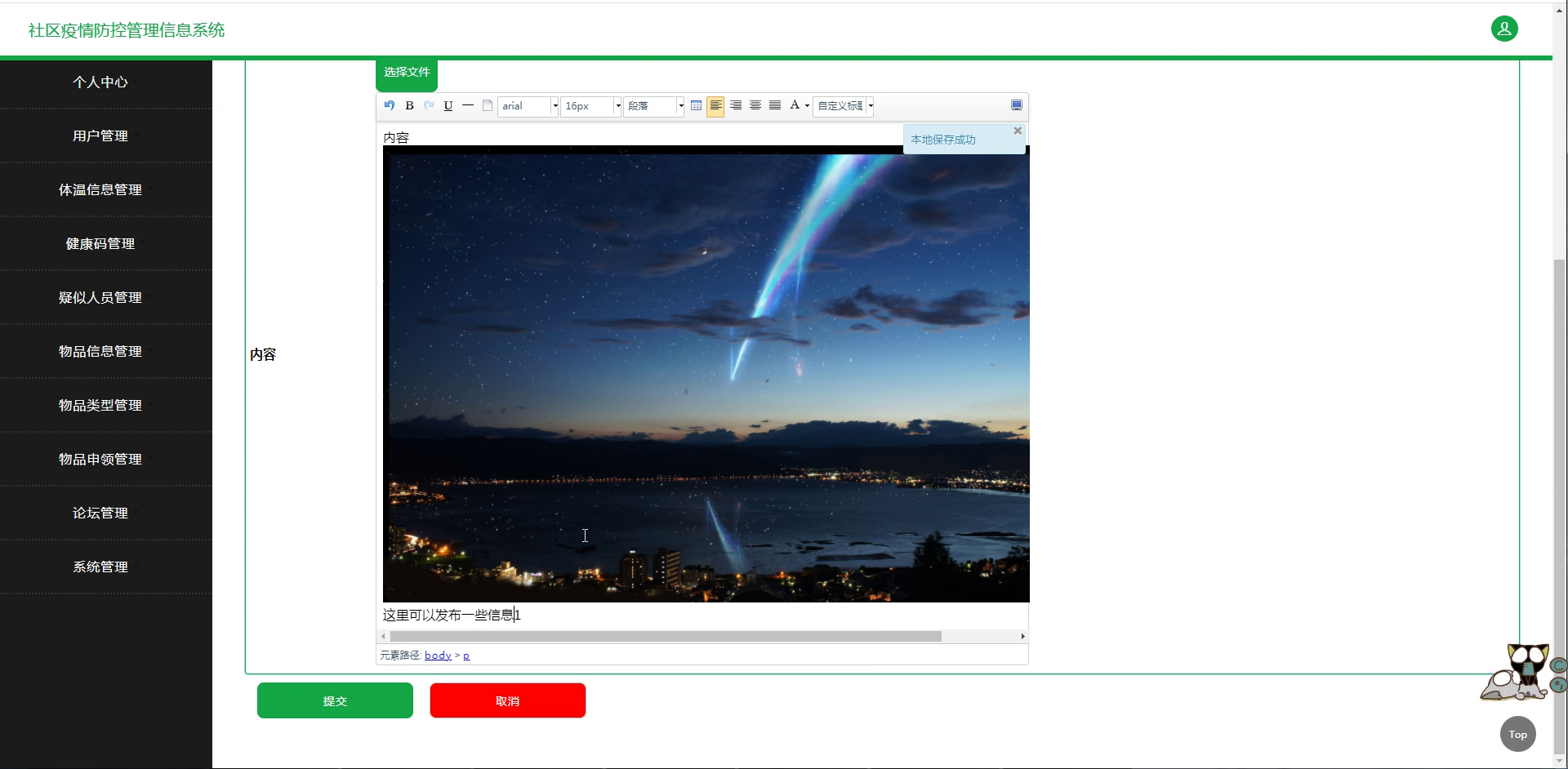Expand the font color picker arrow
The image size is (1568, 769).
click(x=807, y=105)
